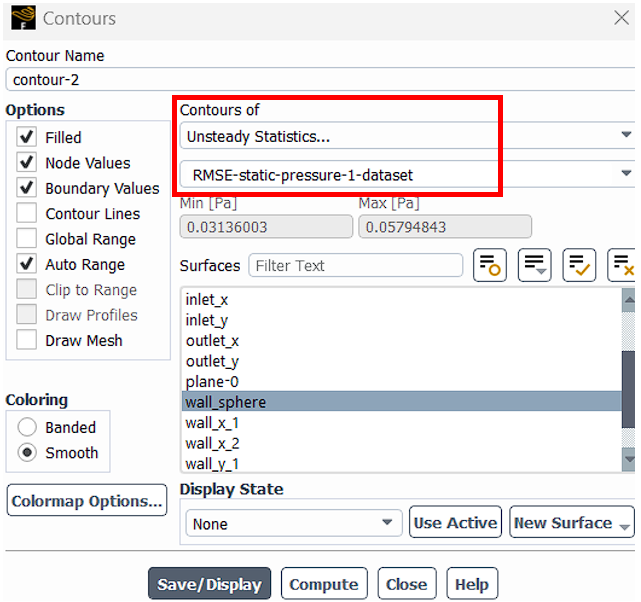Close the Contours dialog with X

(x=621, y=18)
